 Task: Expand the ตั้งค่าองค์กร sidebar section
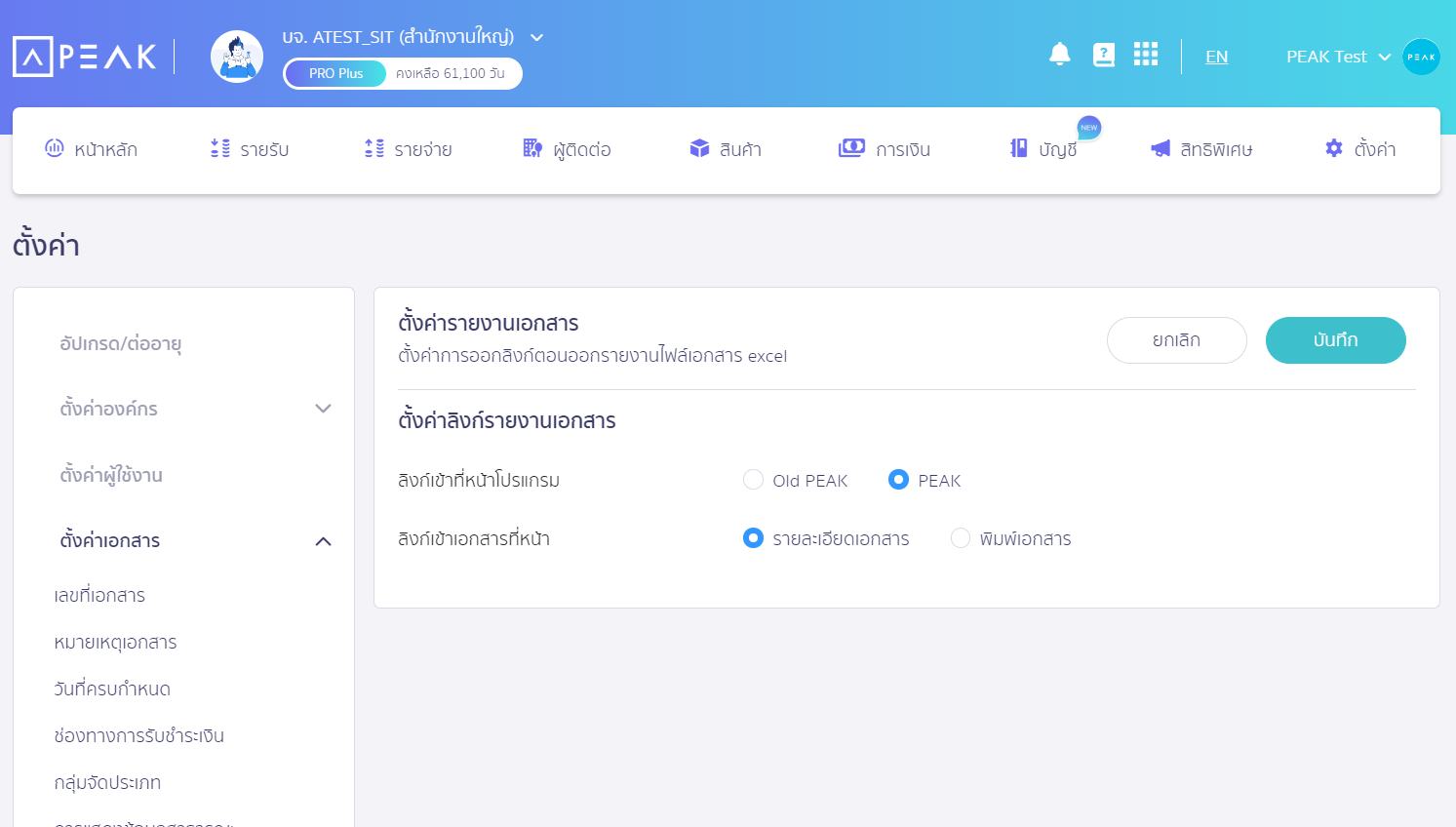323,409
